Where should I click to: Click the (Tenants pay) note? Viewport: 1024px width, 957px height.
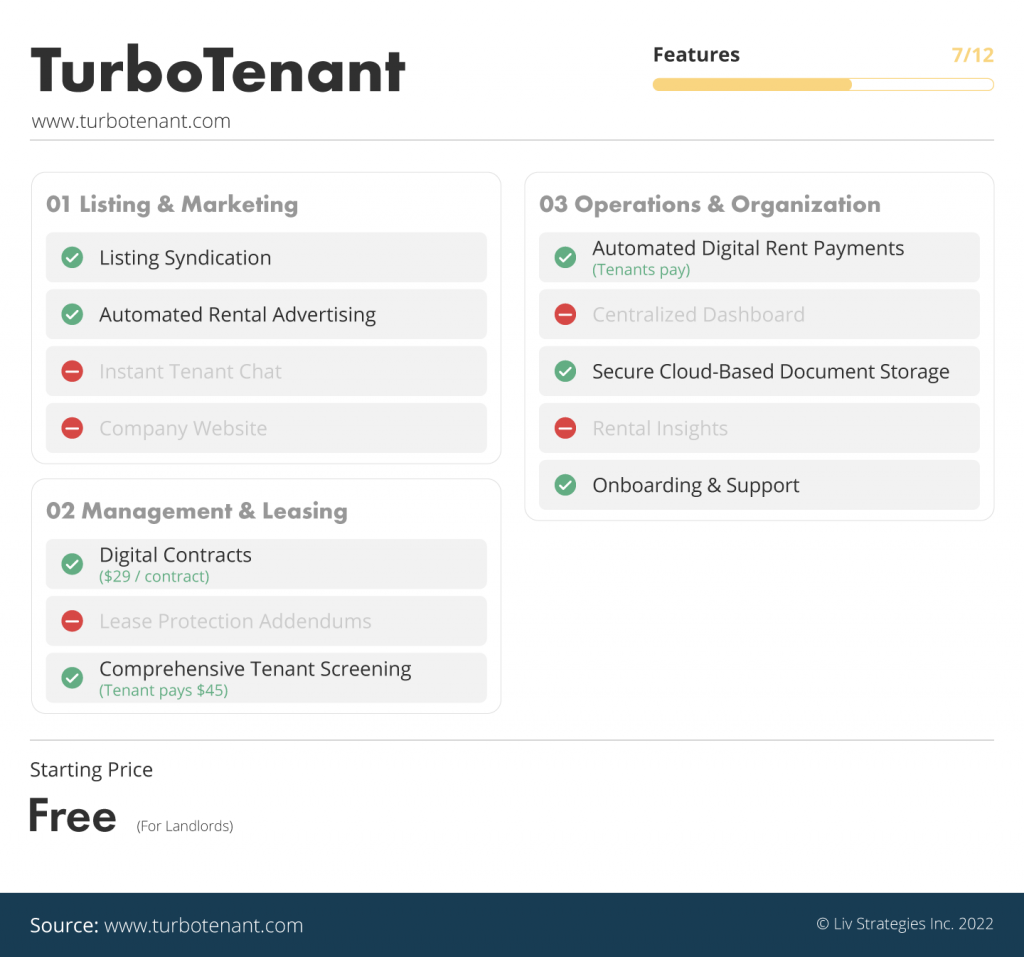pyautogui.click(x=641, y=270)
